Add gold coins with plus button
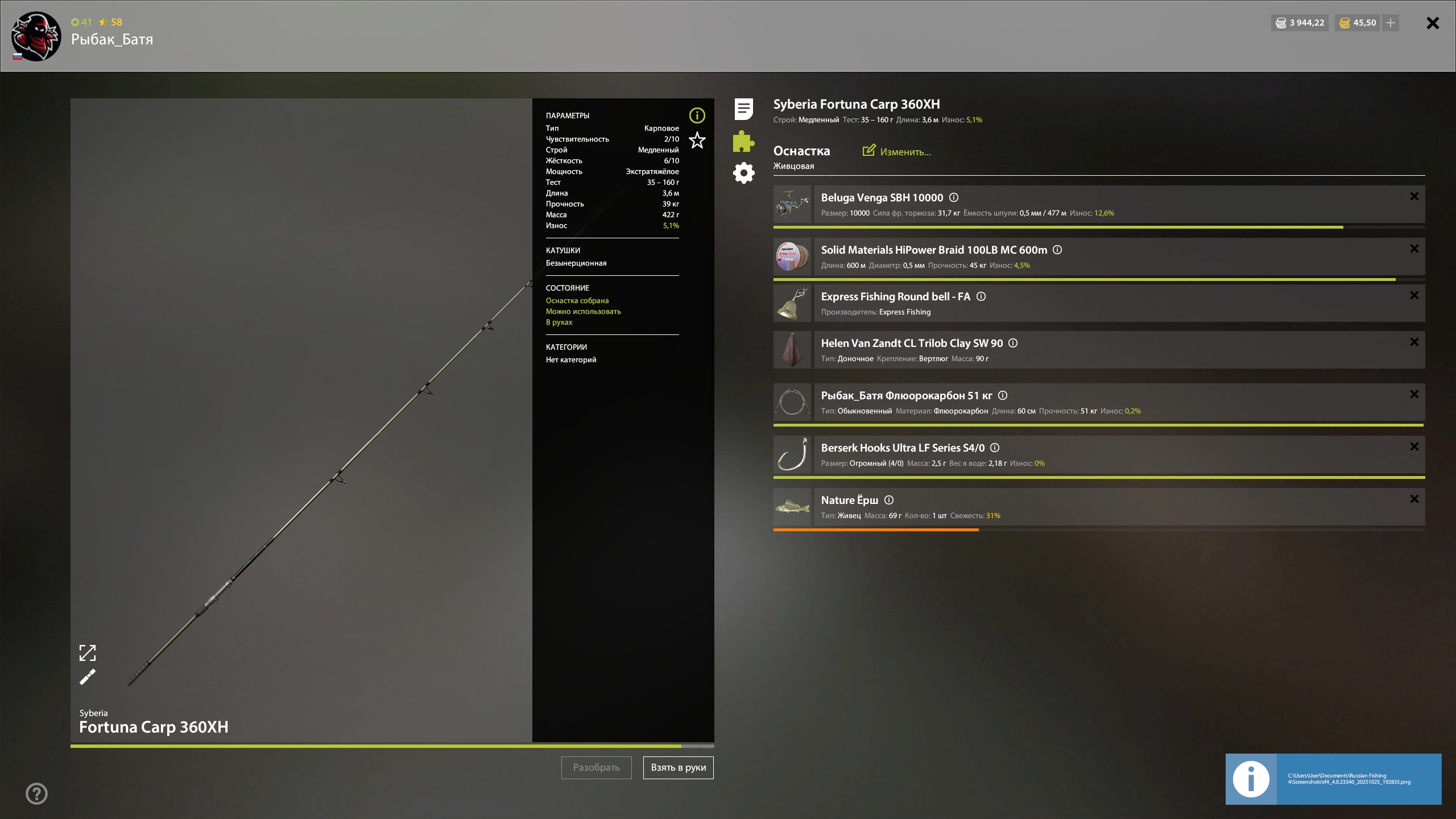1456x819 pixels. coord(1391,23)
